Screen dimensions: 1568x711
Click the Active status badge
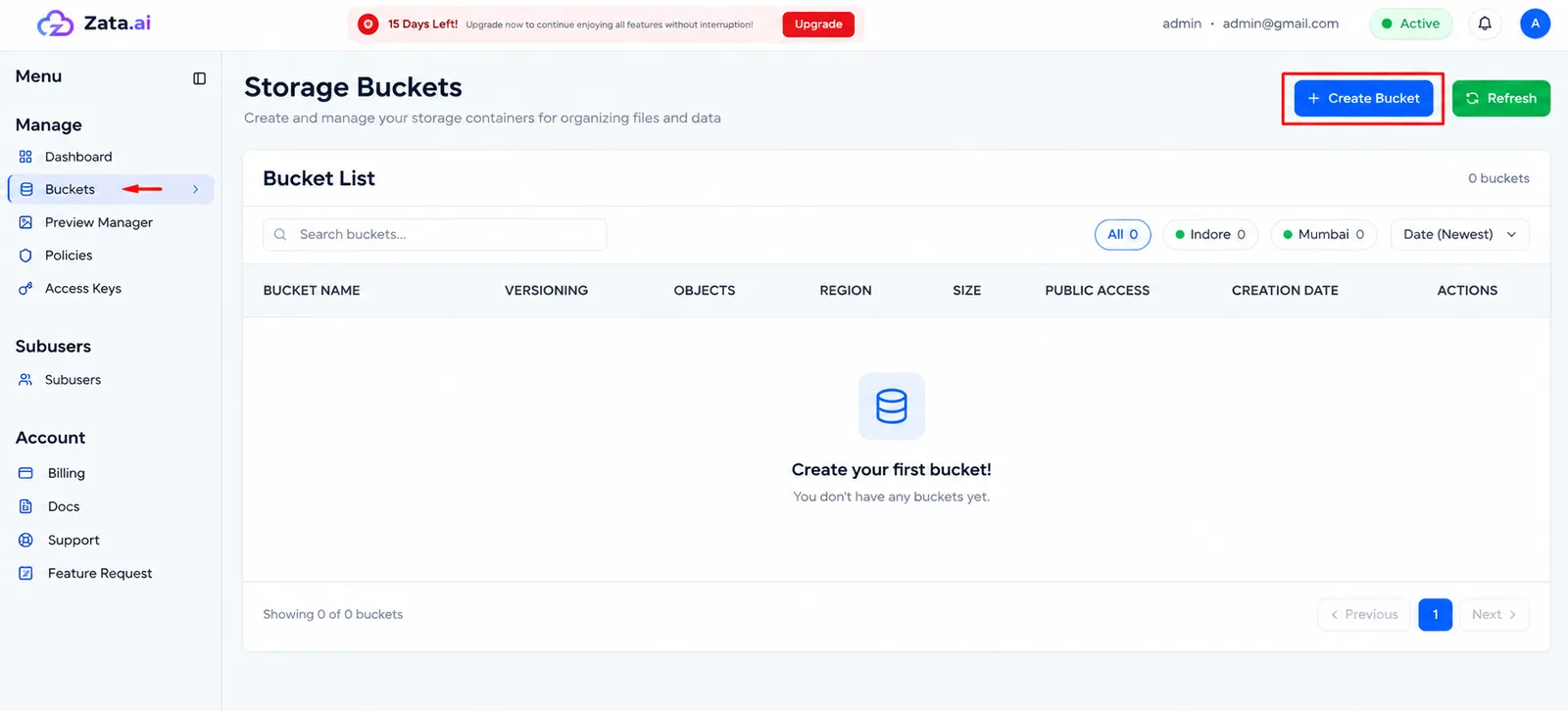click(x=1410, y=24)
